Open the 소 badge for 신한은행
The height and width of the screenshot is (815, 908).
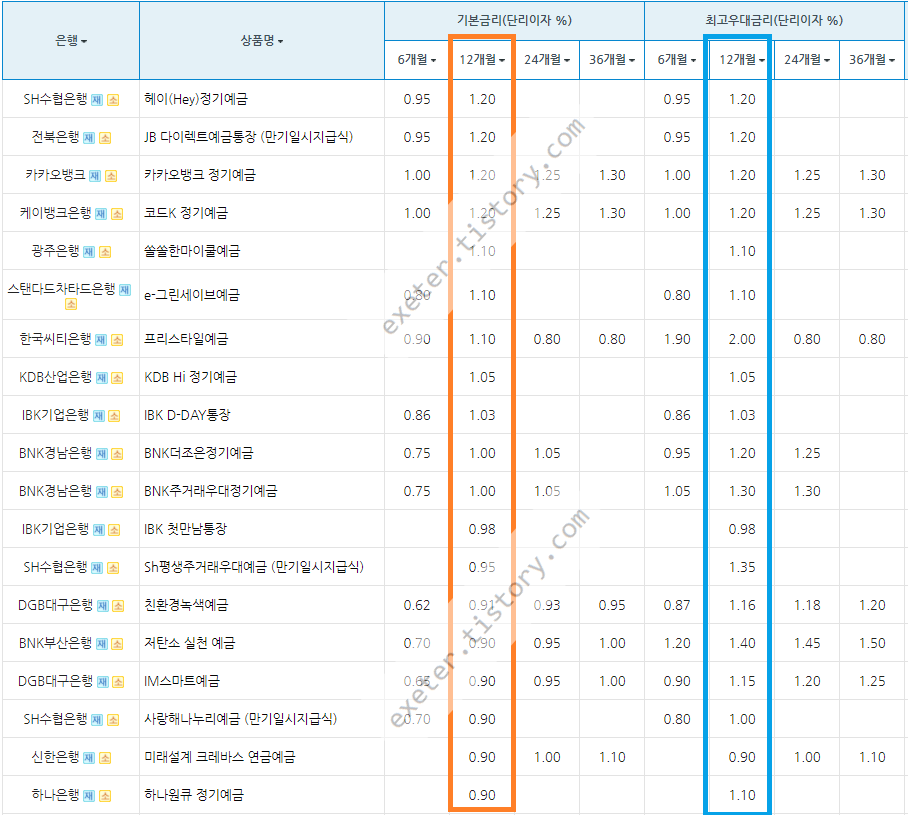[105, 758]
